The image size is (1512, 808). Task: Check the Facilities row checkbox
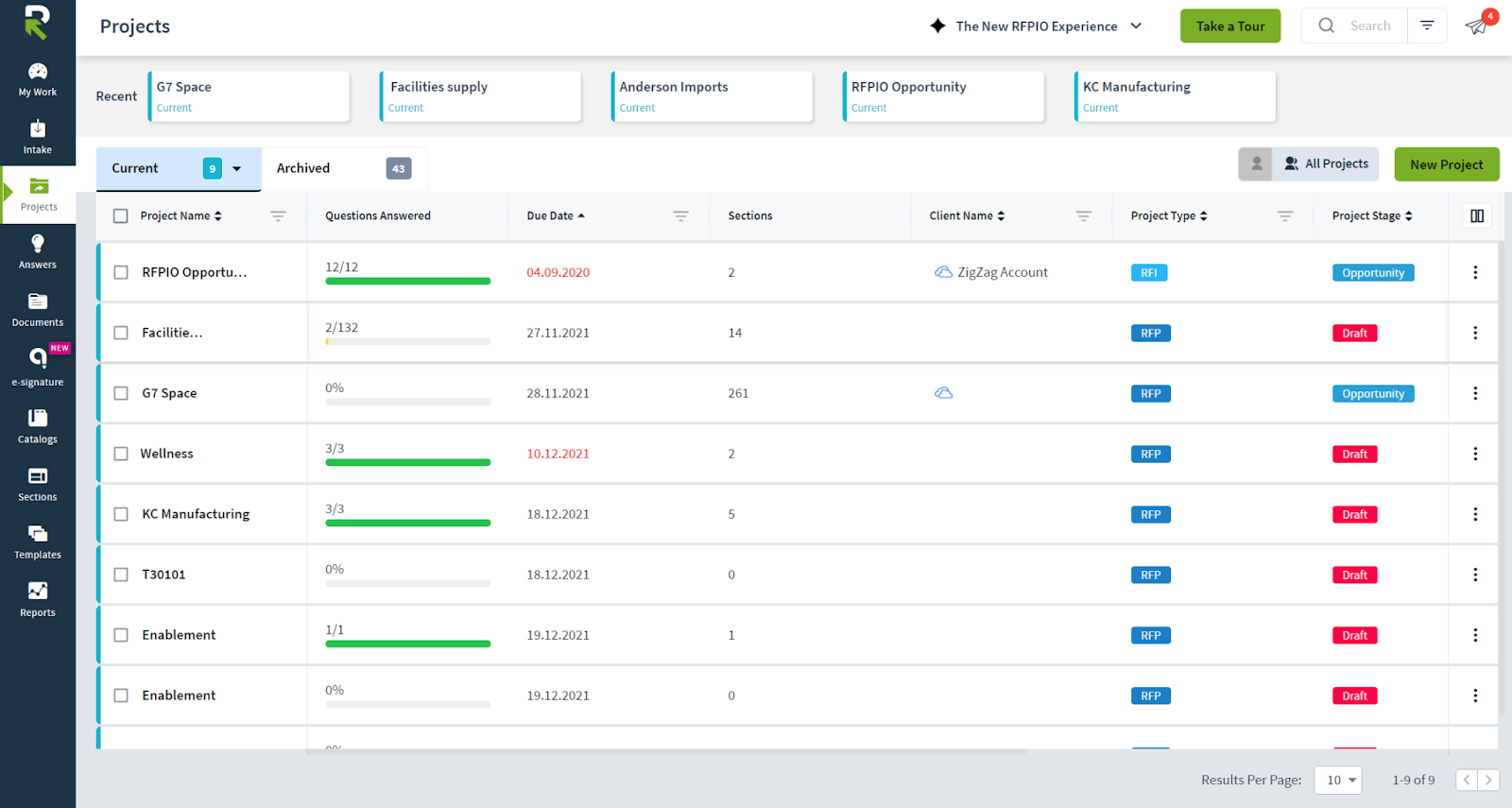coord(121,333)
